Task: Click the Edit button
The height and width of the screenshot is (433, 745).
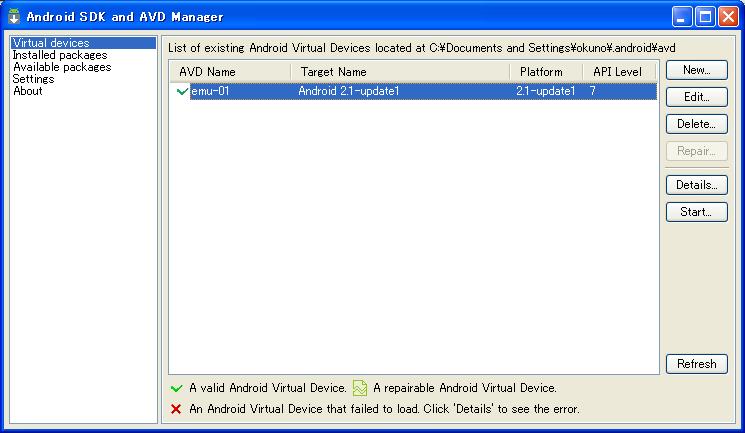Action: click(x=697, y=97)
